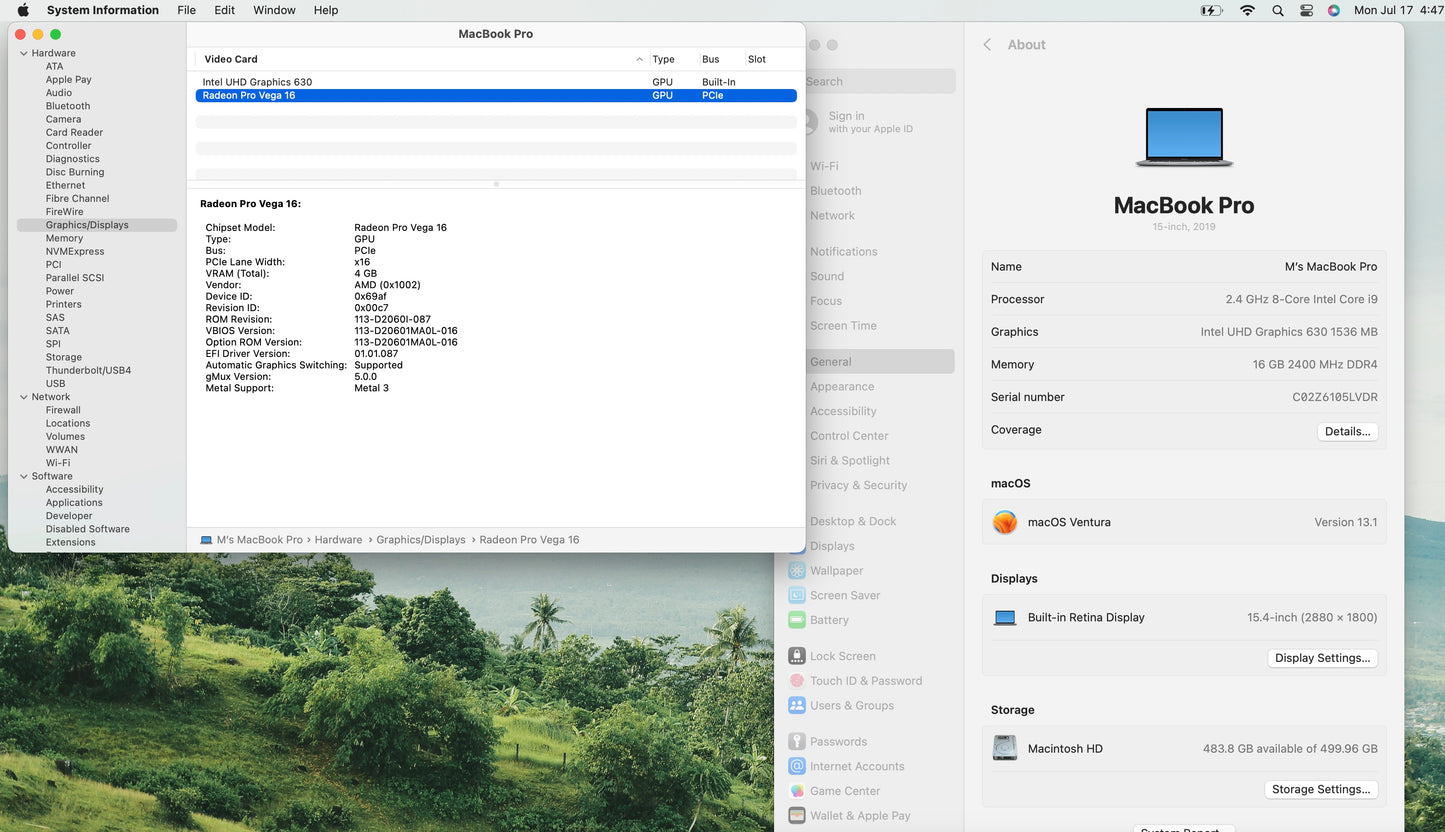Sort by Video Card column arrow

(x=640, y=59)
